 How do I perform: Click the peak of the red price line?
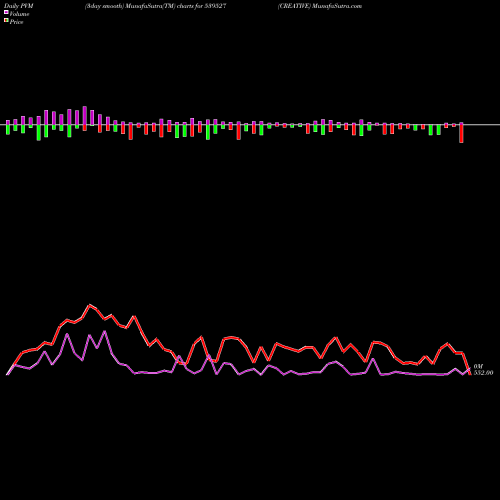coord(90,305)
